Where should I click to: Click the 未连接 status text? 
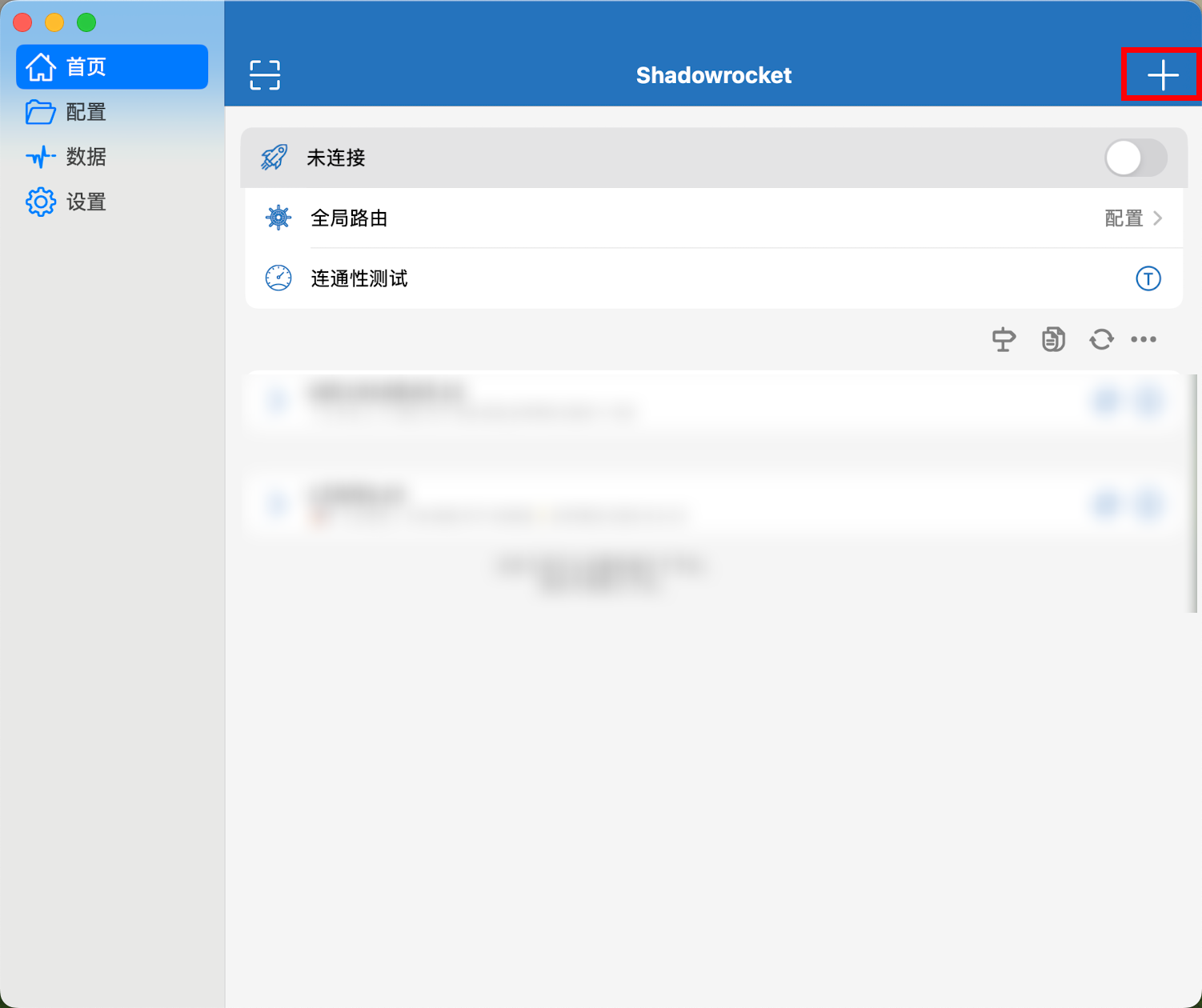[336, 158]
